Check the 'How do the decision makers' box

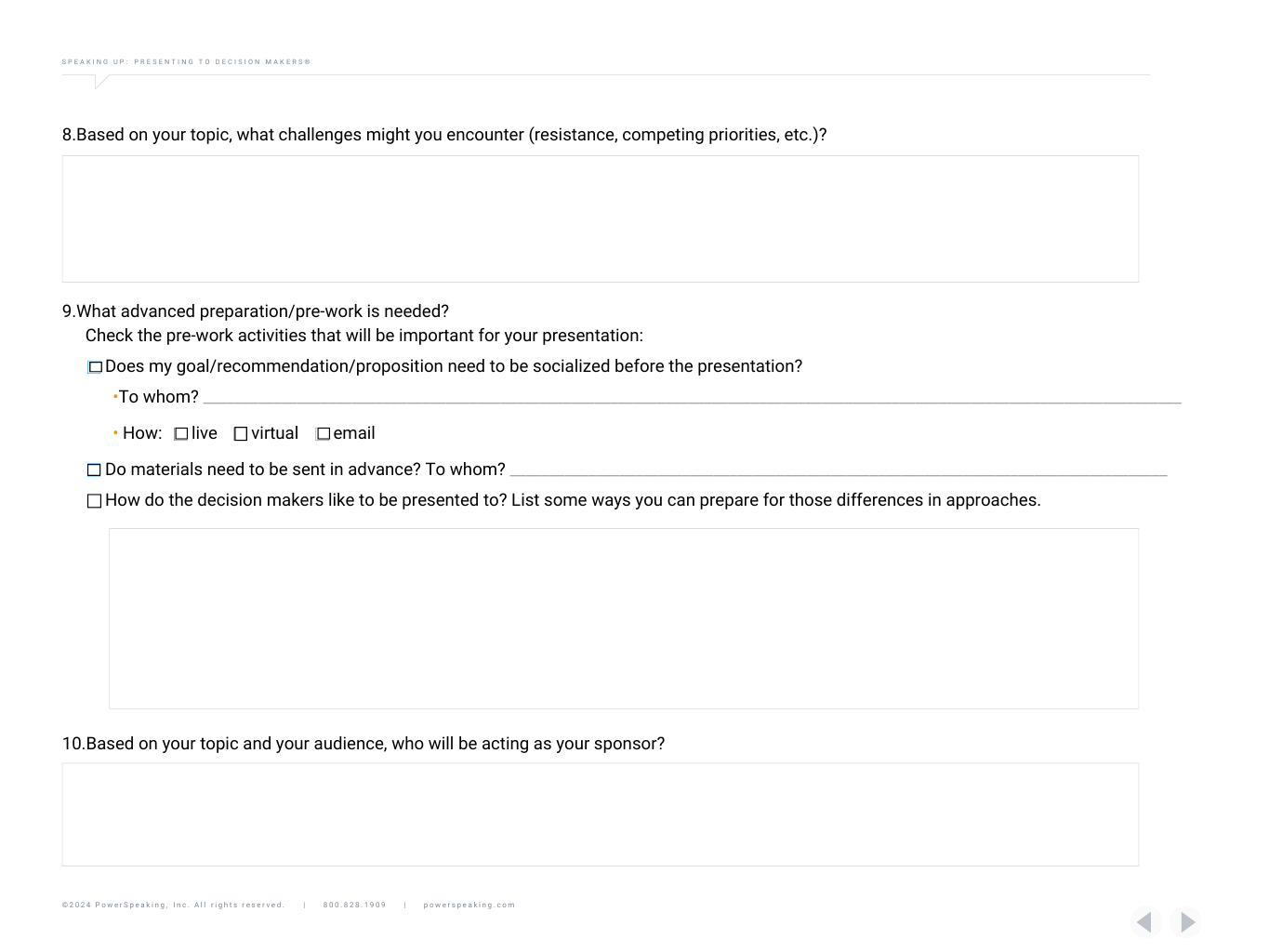coord(94,501)
